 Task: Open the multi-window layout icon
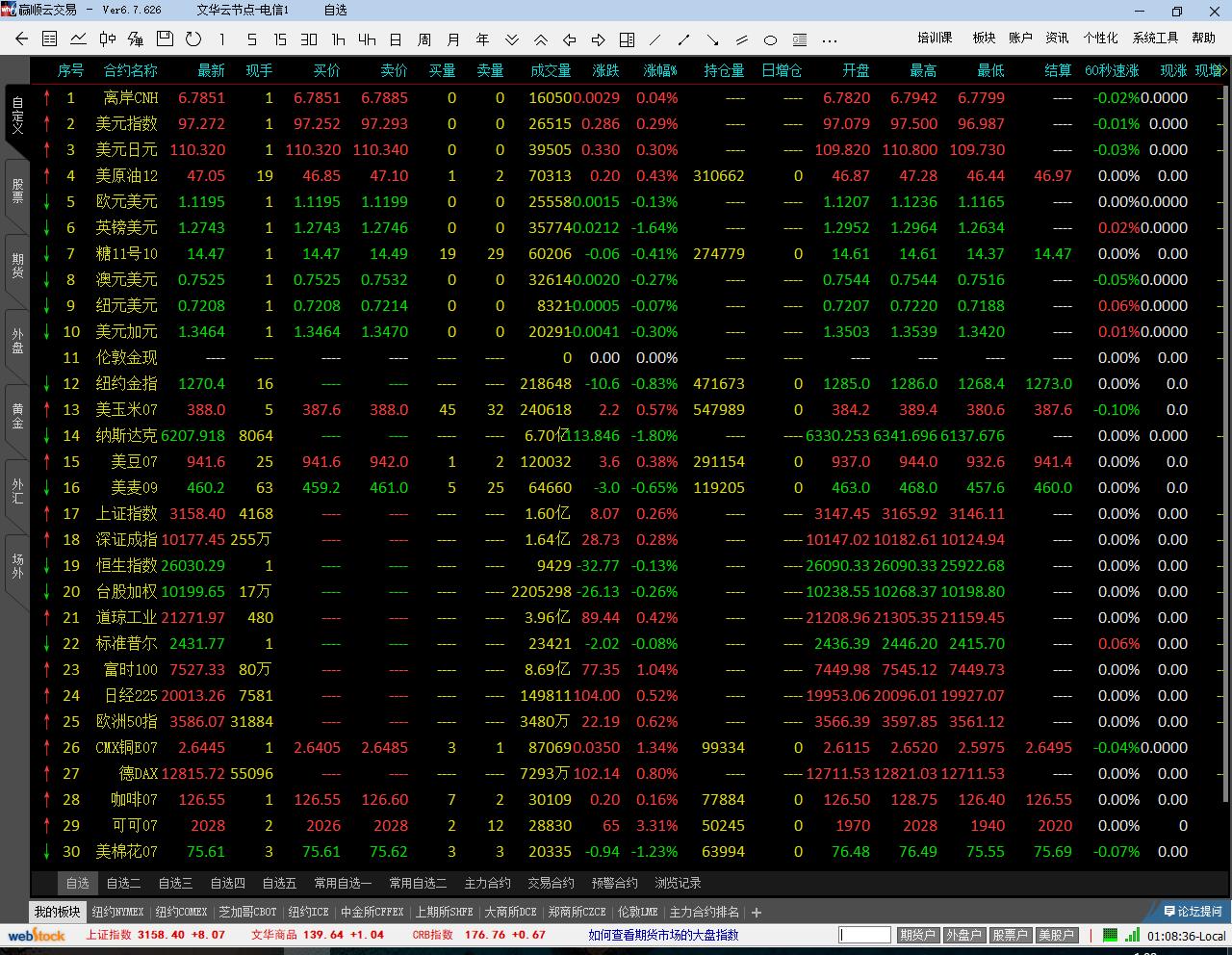[x=627, y=39]
